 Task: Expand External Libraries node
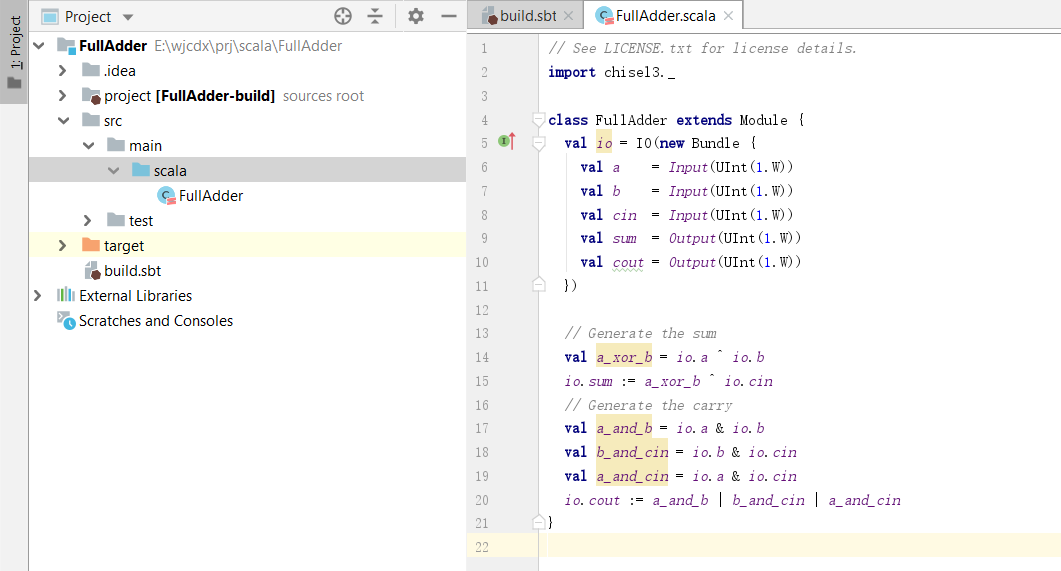(37, 296)
